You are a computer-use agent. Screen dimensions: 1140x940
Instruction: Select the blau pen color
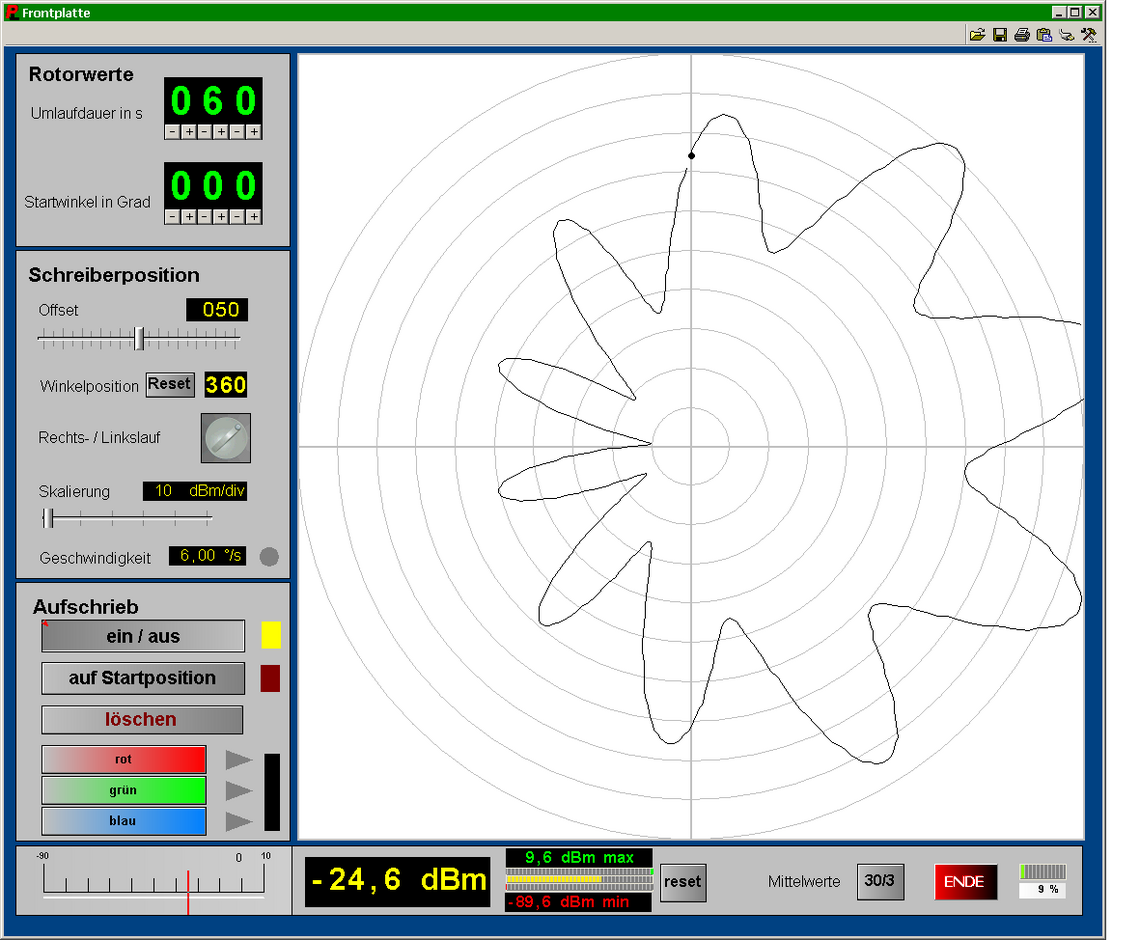pyautogui.click(x=124, y=821)
